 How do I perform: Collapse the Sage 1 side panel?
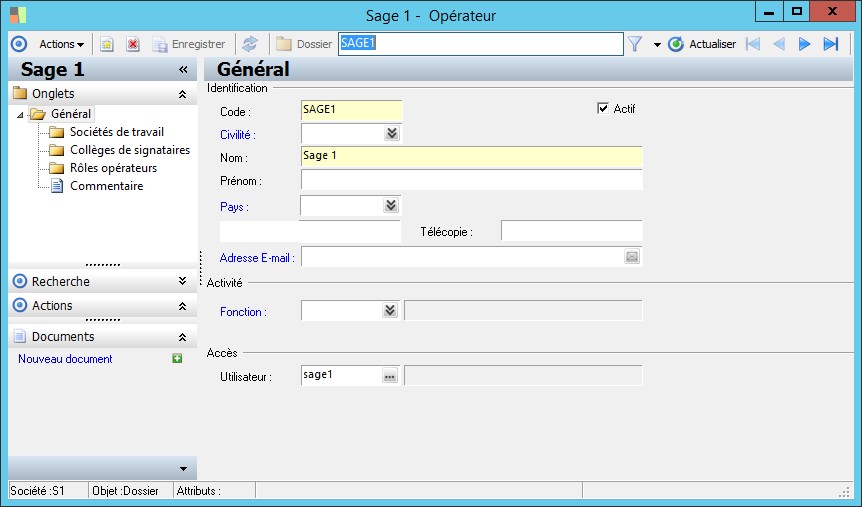pyautogui.click(x=183, y=70)
